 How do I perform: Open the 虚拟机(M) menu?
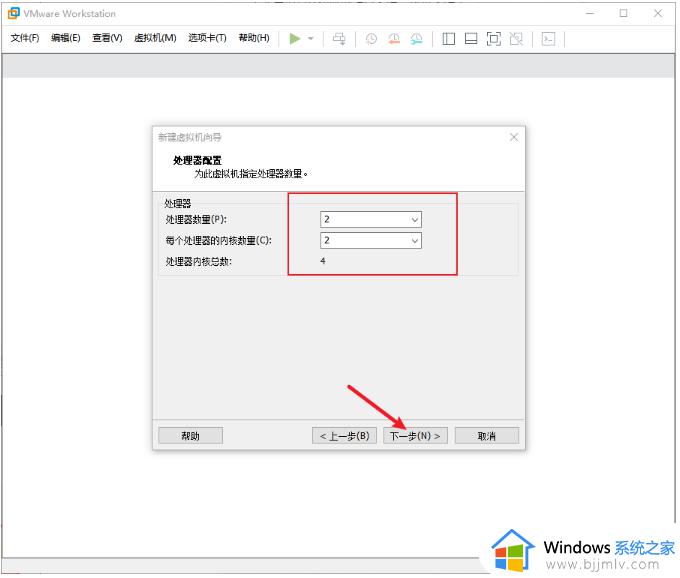[x=155, y=38]
